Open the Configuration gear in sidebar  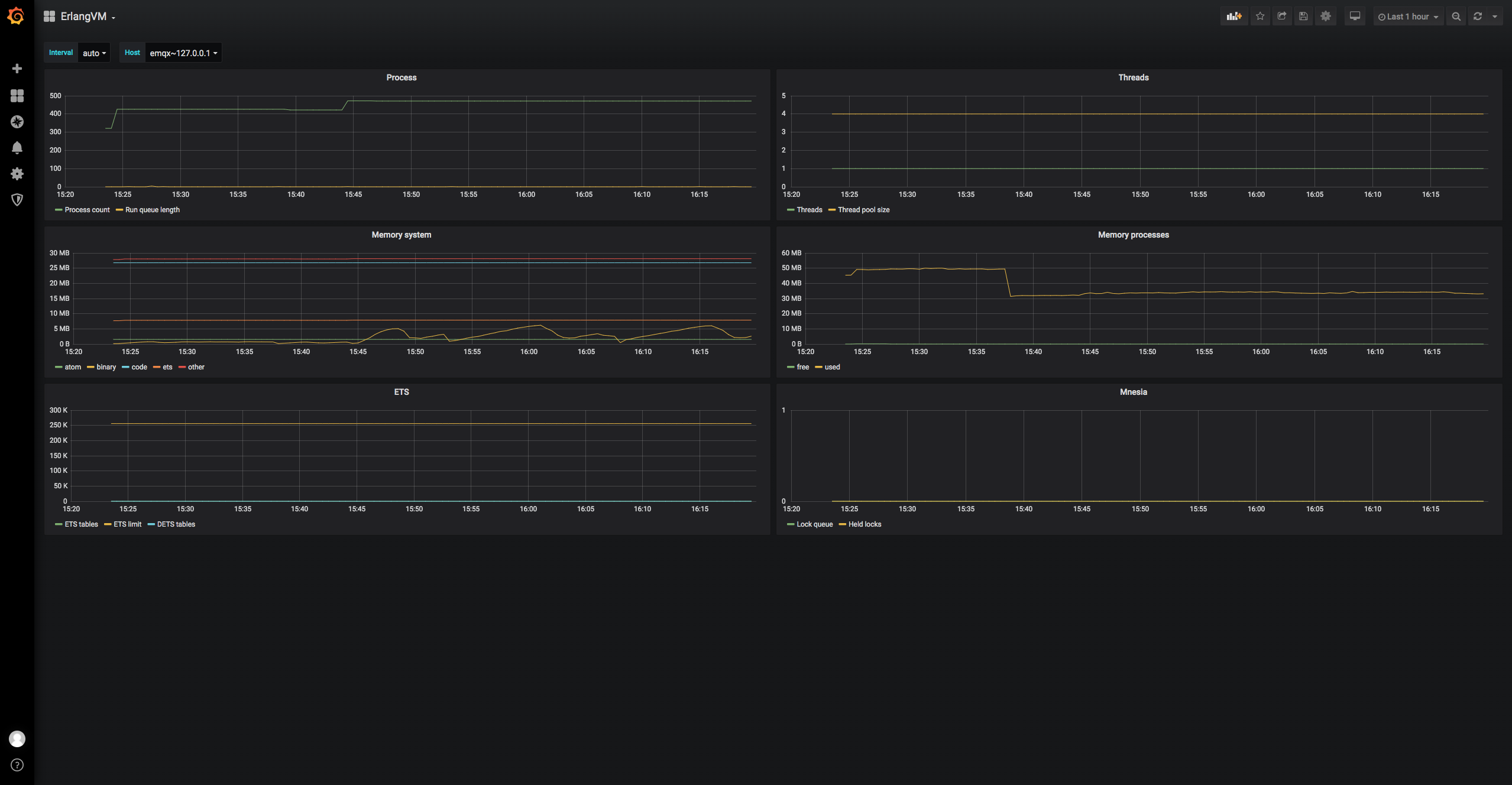pyautogui.click(x=17, y=174)
